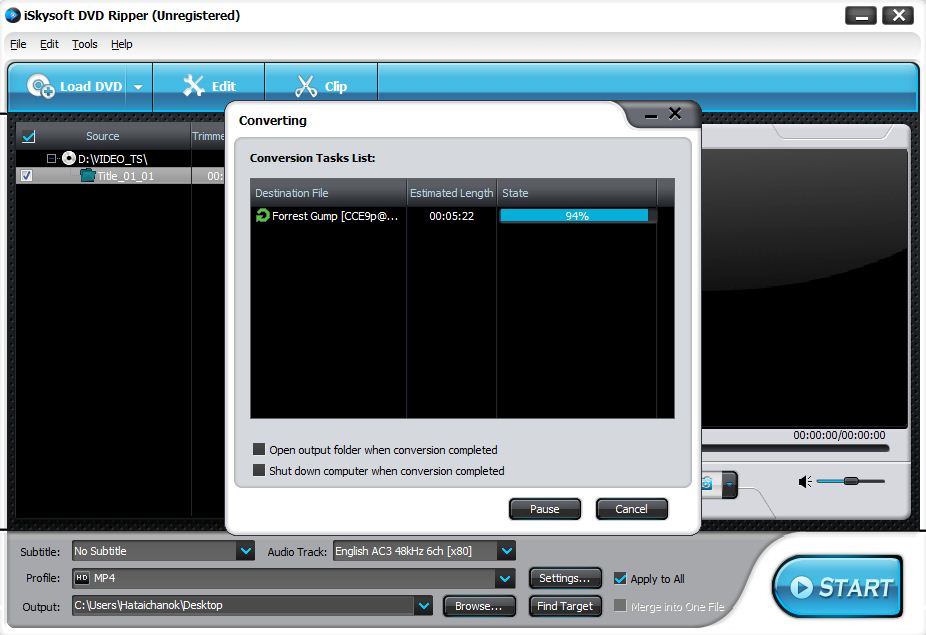The height and width of the screenshot is (635, 926).
Task: Click the 94% conversion progress bar
Action: click(577, 216)
